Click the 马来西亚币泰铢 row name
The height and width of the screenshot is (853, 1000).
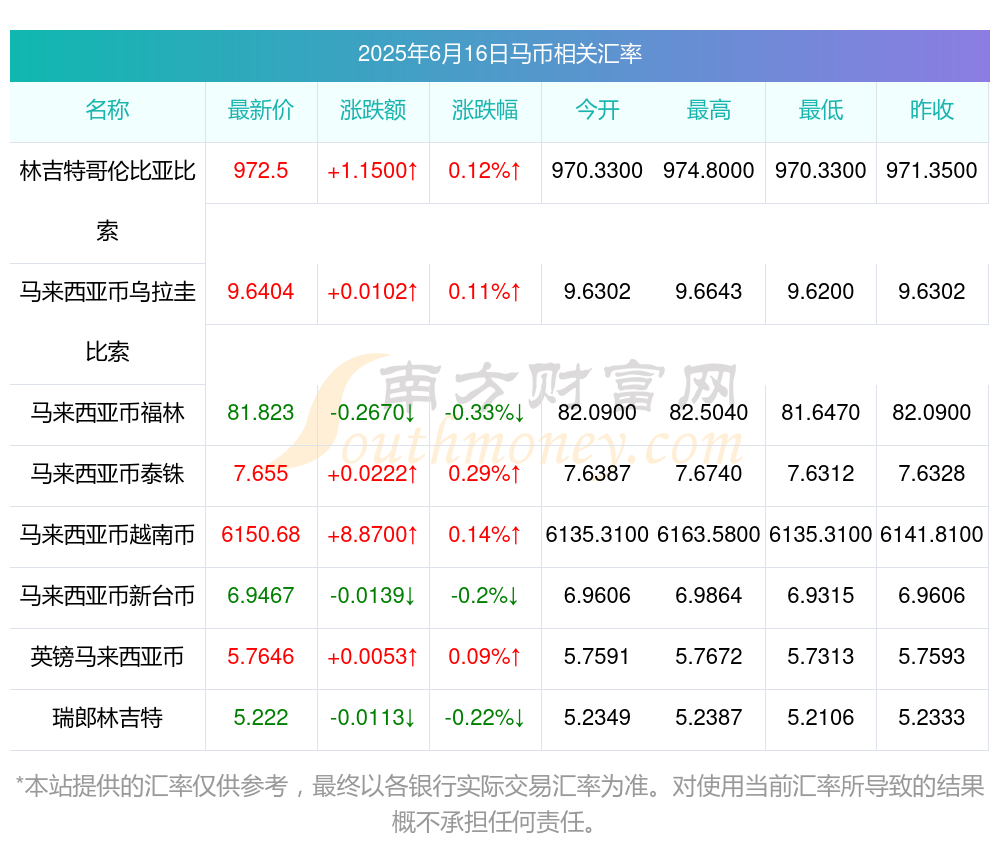tap(107, 474)
